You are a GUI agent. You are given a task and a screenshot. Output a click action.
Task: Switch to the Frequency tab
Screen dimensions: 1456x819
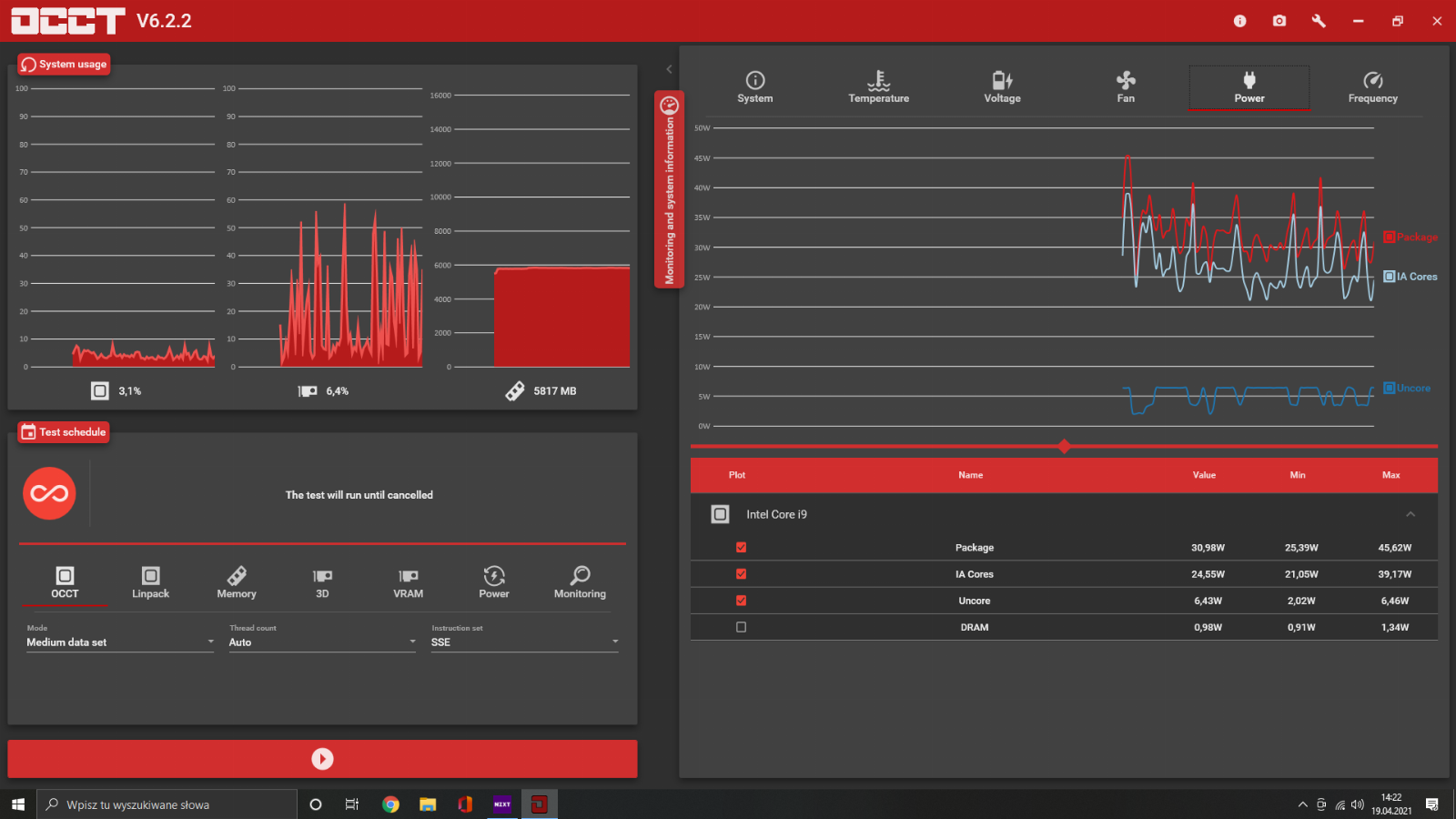click(1373, 87)
